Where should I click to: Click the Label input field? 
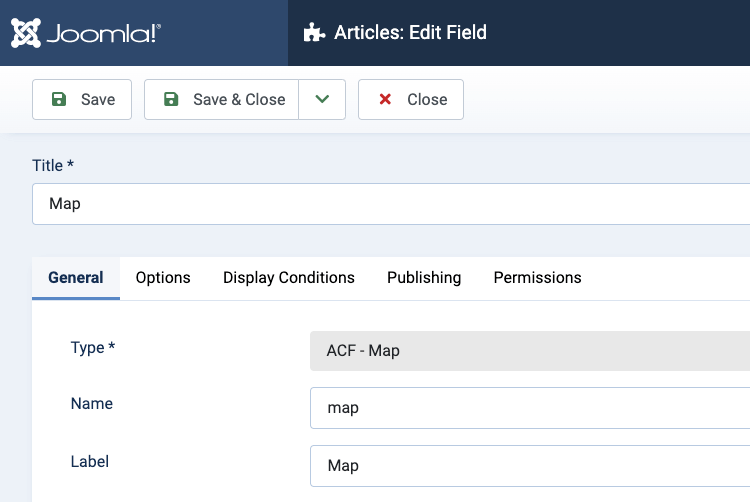(x=530, y=466)
